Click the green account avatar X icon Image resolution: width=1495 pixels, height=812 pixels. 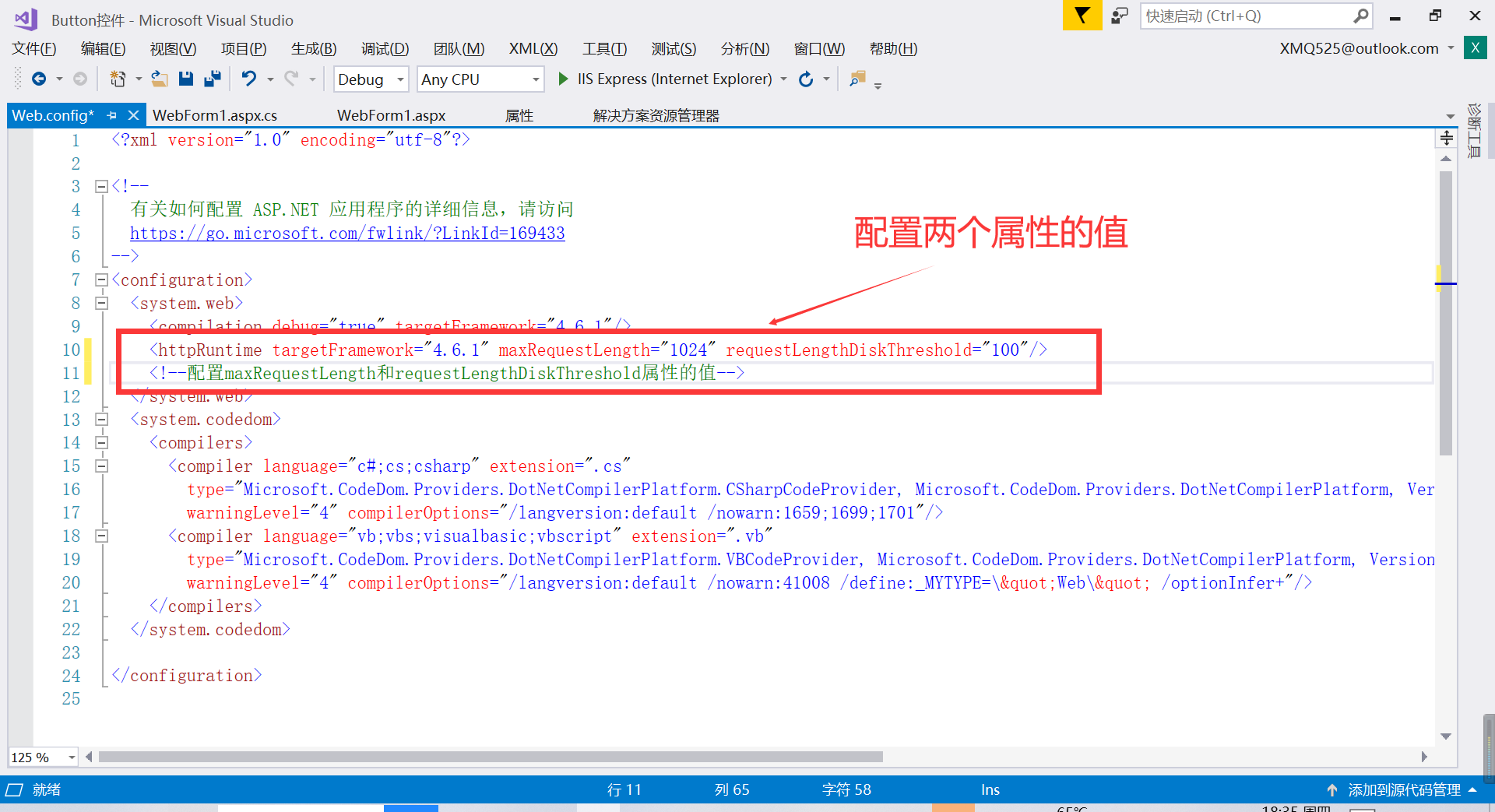pos(1475,48)
